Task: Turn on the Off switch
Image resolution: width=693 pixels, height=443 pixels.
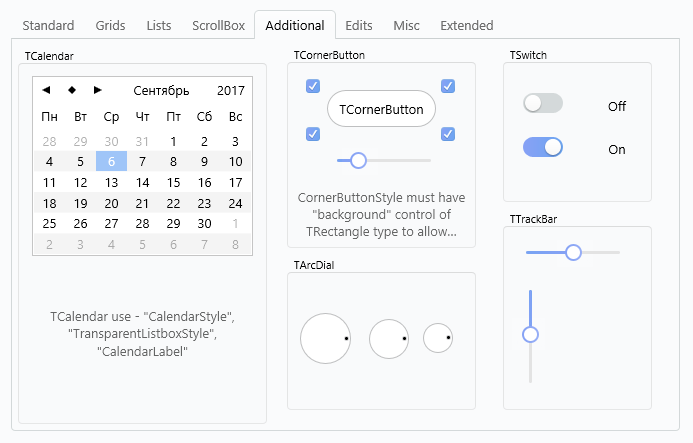Action: click(x=543, y=103)
